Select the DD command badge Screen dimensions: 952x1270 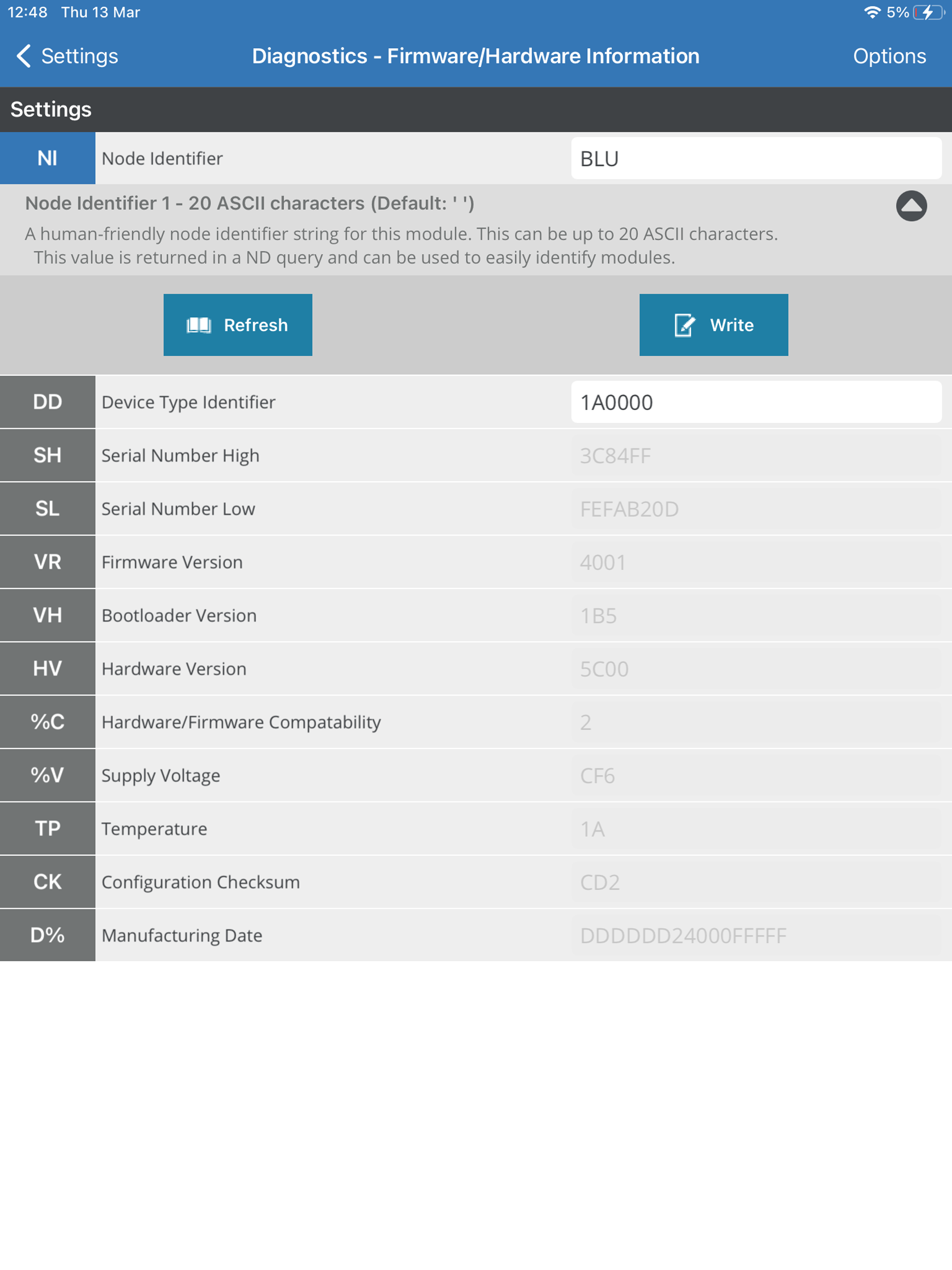coord(48,402)
